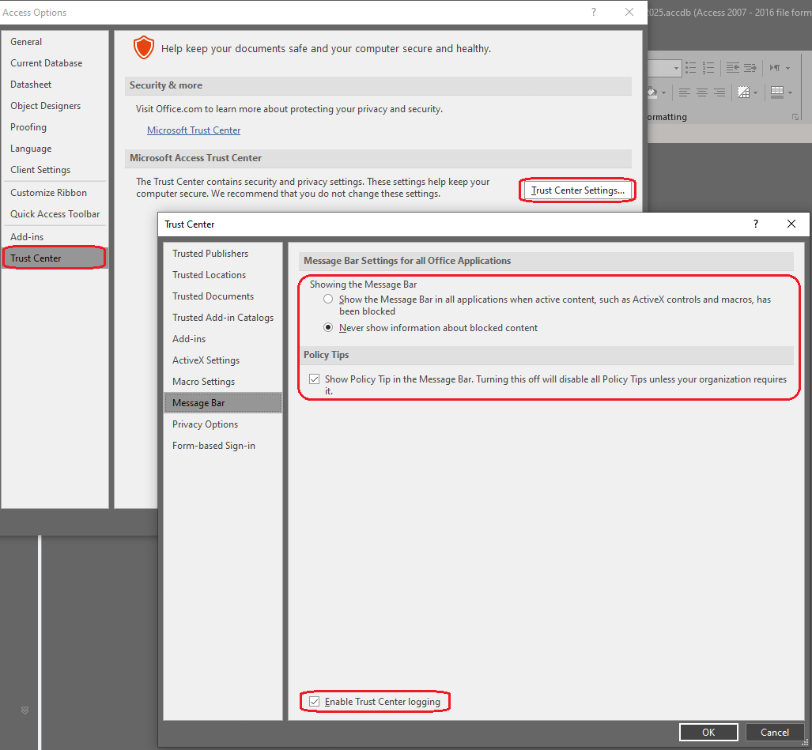Open ActiveX Settings in Trust Center
Image resolution: width=812 pixels, height=750 pixels.
point(223,360)
